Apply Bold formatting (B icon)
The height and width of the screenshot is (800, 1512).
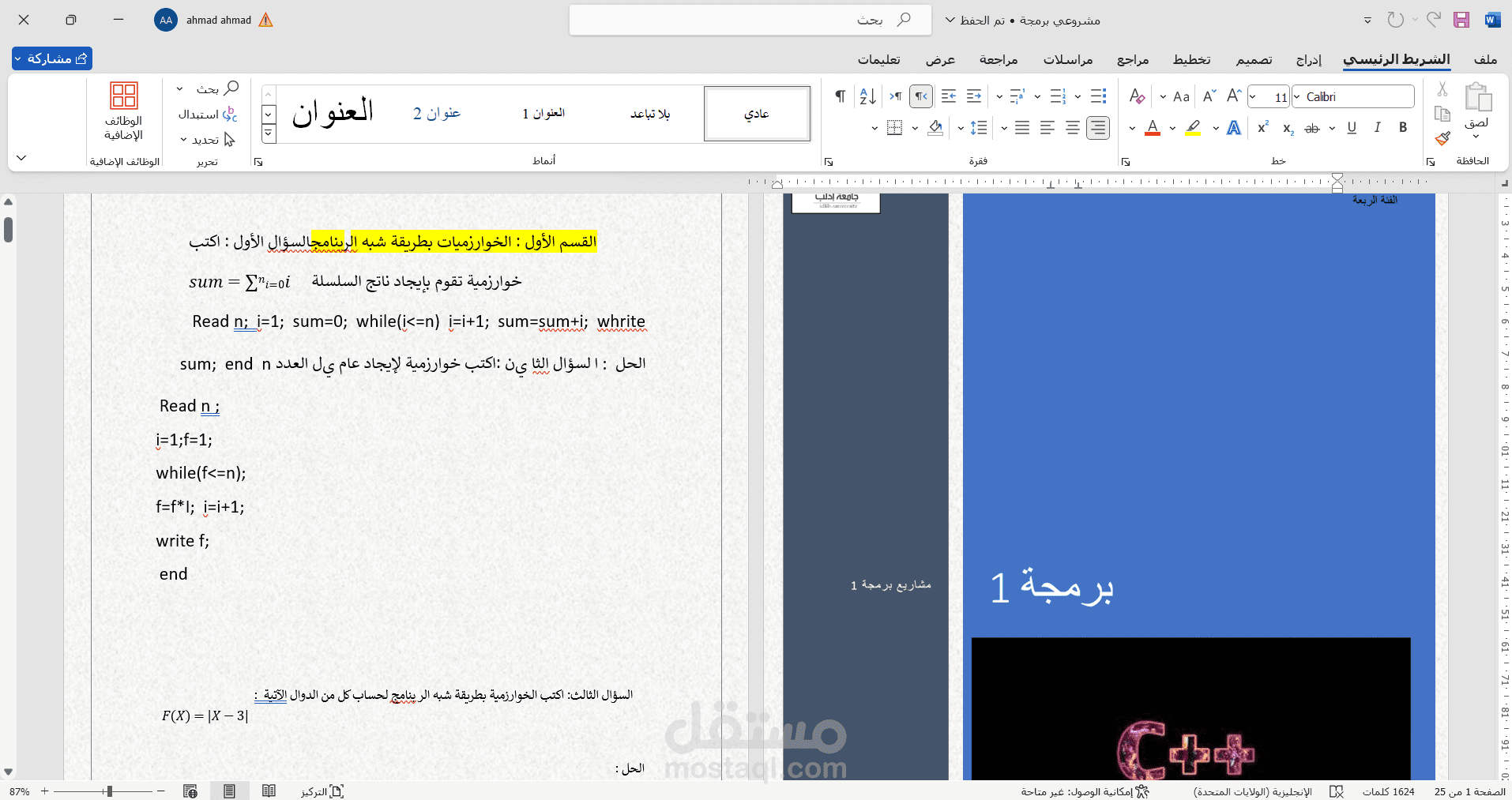coord(1403,127)
